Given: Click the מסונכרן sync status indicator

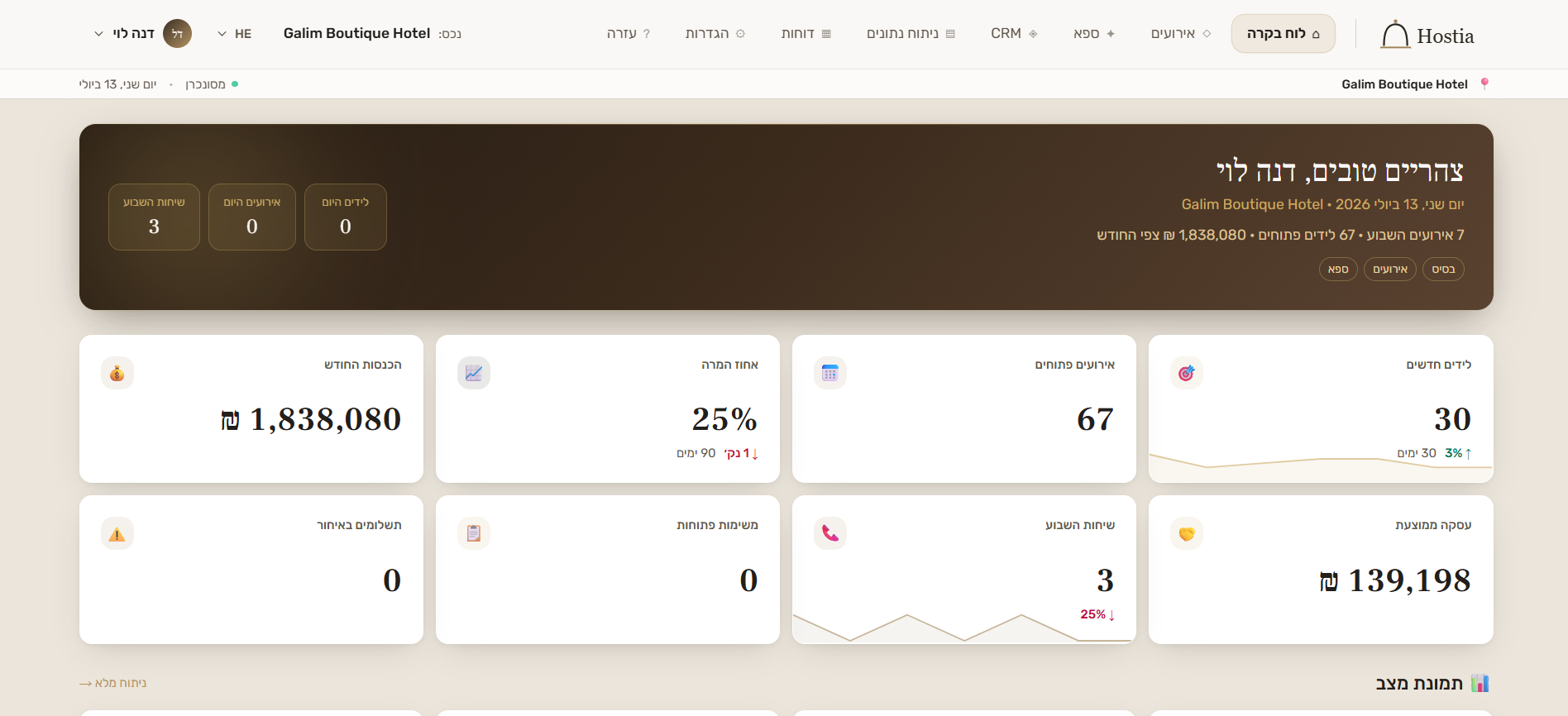Looking at the screenshot, I should point(212,84).
